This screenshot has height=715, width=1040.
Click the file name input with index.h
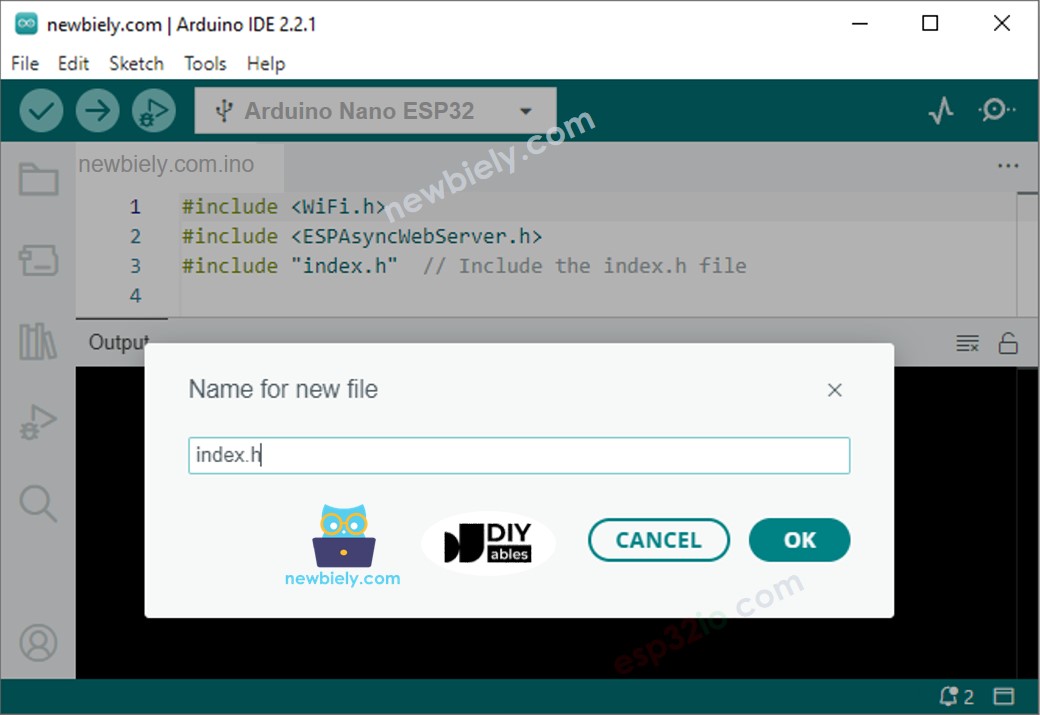tap(518, 455)
